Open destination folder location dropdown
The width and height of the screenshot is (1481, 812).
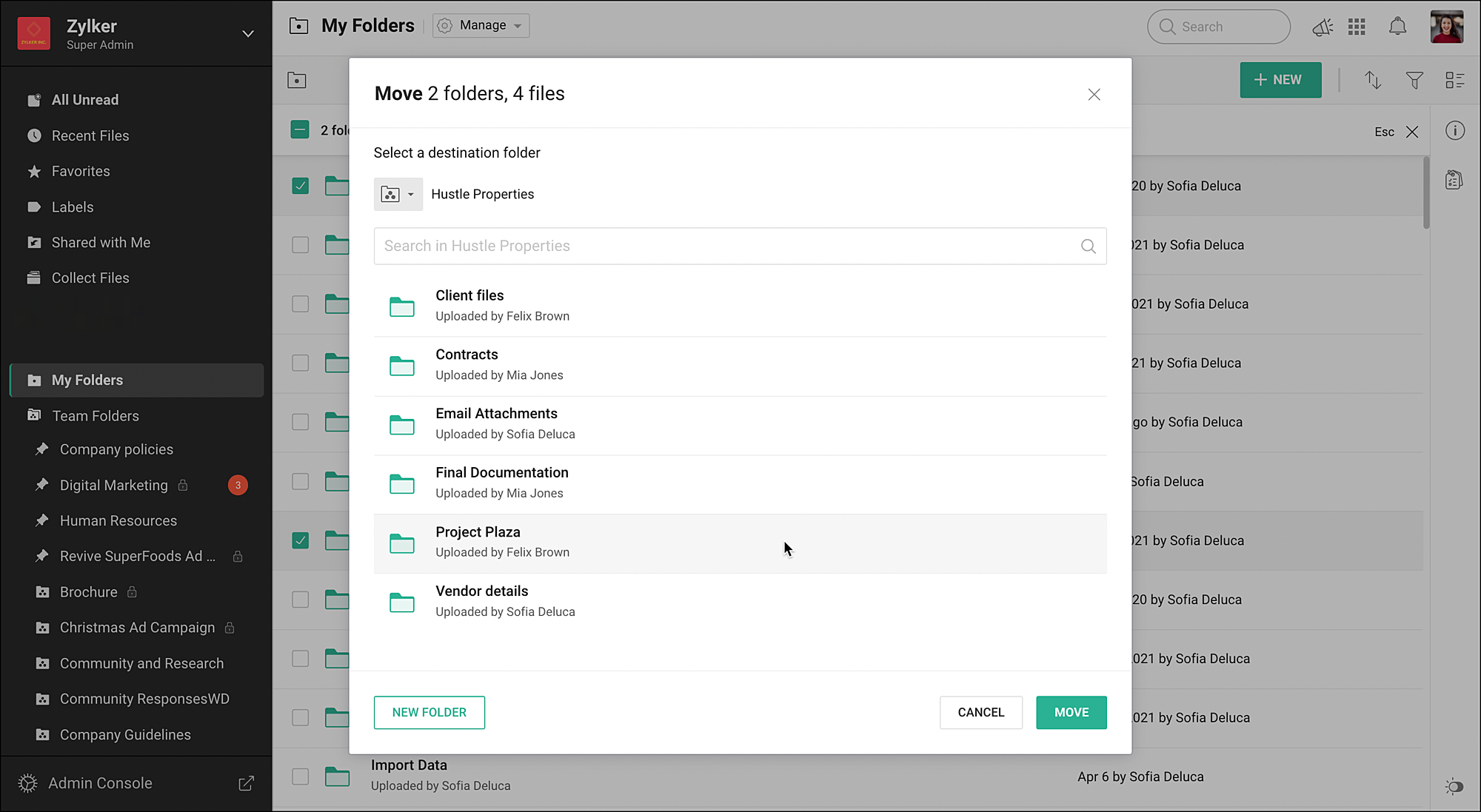[x=398, y=195]
